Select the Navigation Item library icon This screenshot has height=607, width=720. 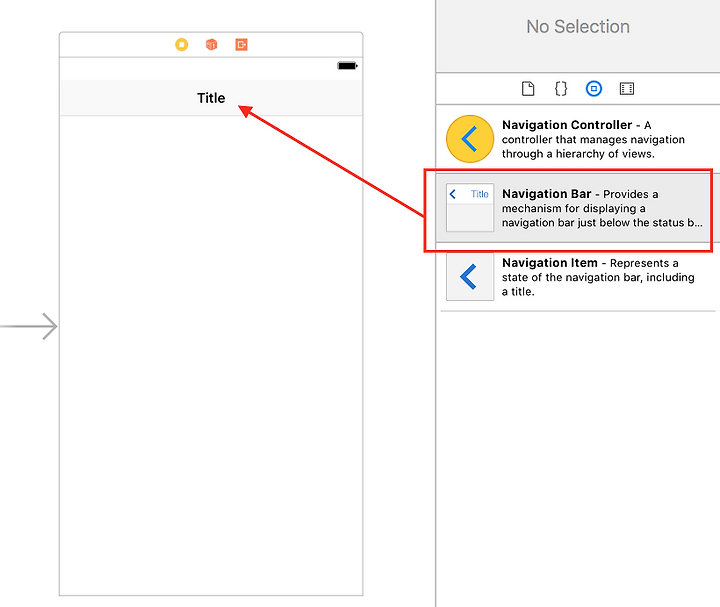click(470, 276)
